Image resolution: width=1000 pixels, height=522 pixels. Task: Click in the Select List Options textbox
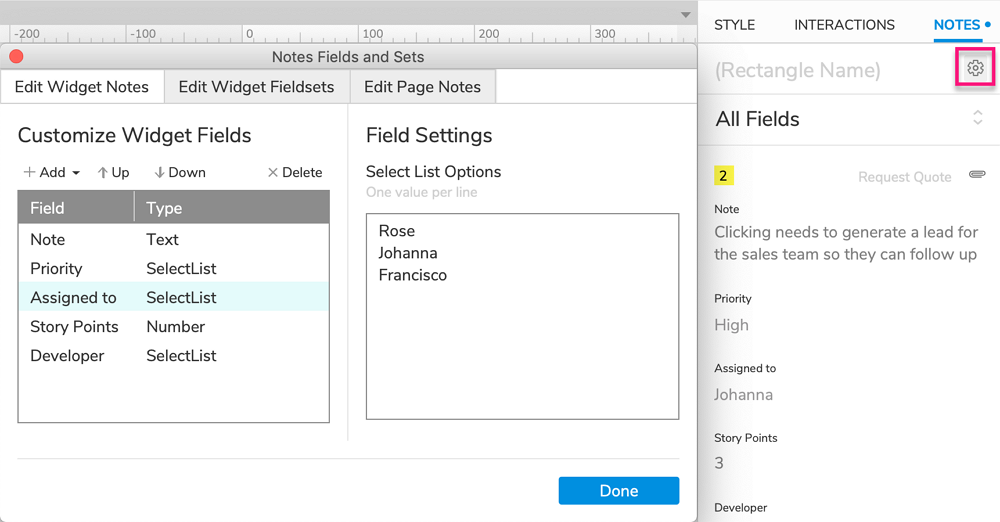(x=522, y=340)
